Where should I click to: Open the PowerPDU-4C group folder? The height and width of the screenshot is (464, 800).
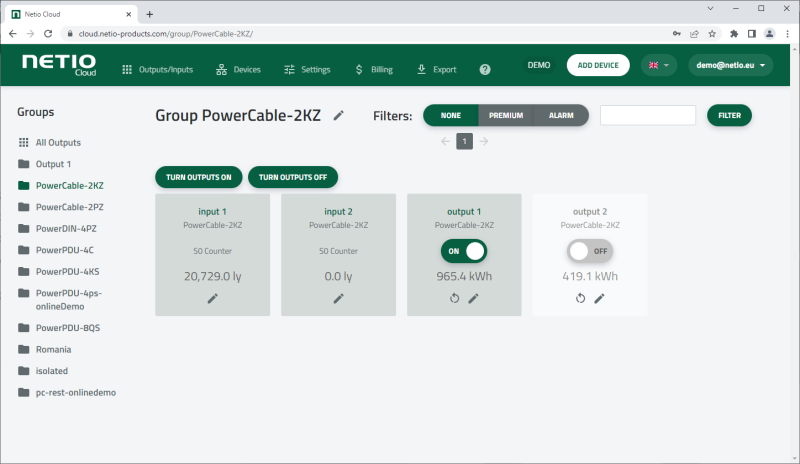pyautogui.click(x=65, y=250)
